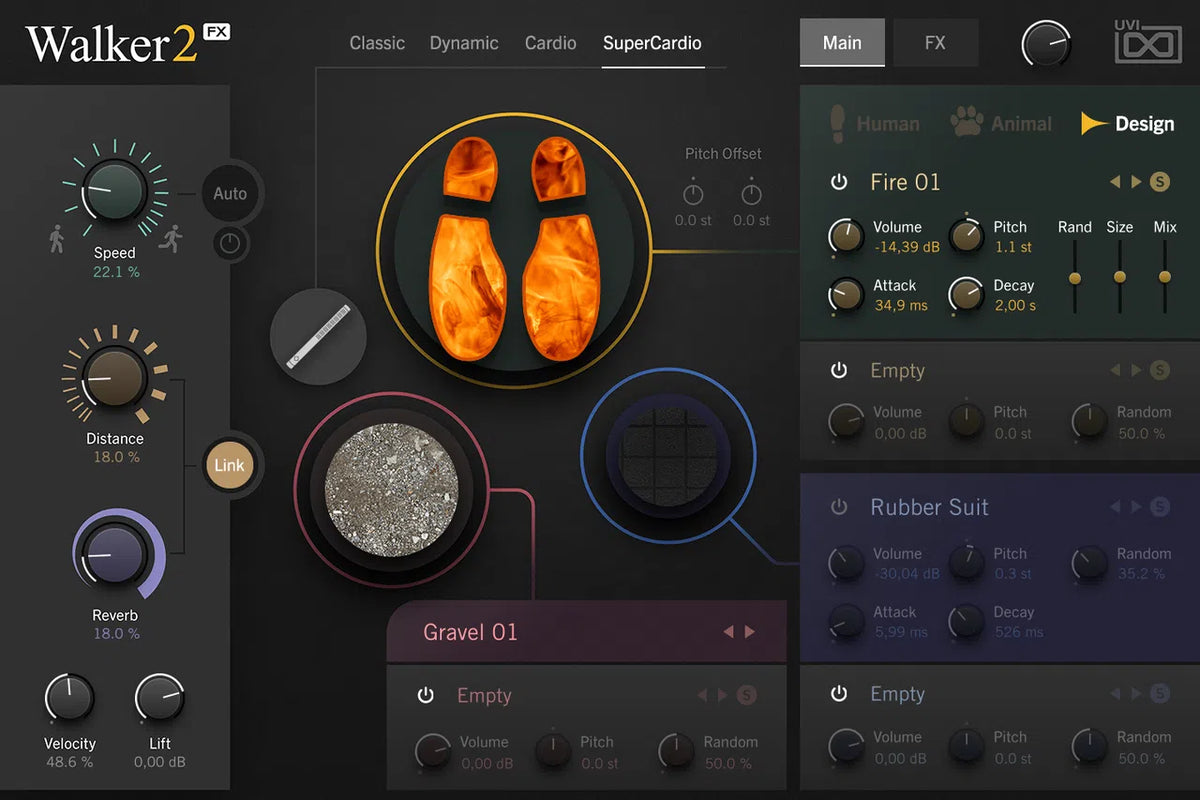Select previous preset for Fire 01

point(1116,182)
